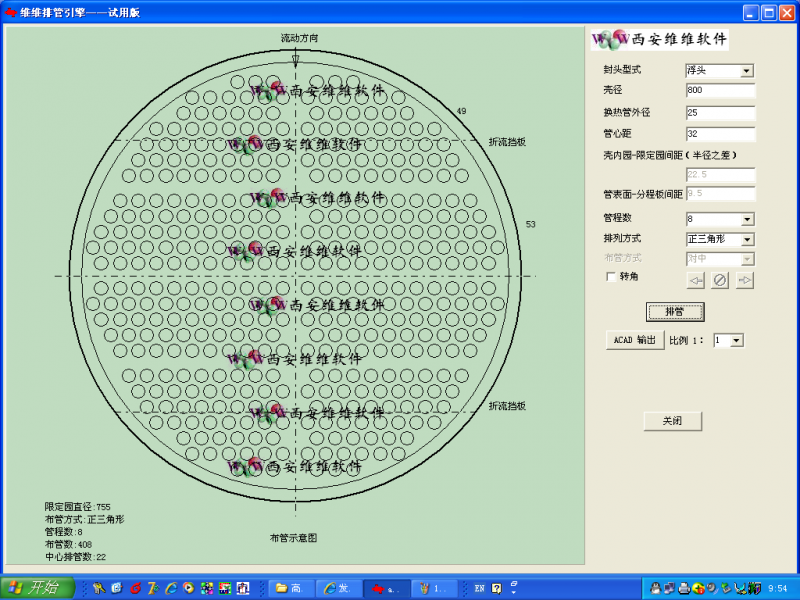Click the EN input language indicator

[480, 588]
